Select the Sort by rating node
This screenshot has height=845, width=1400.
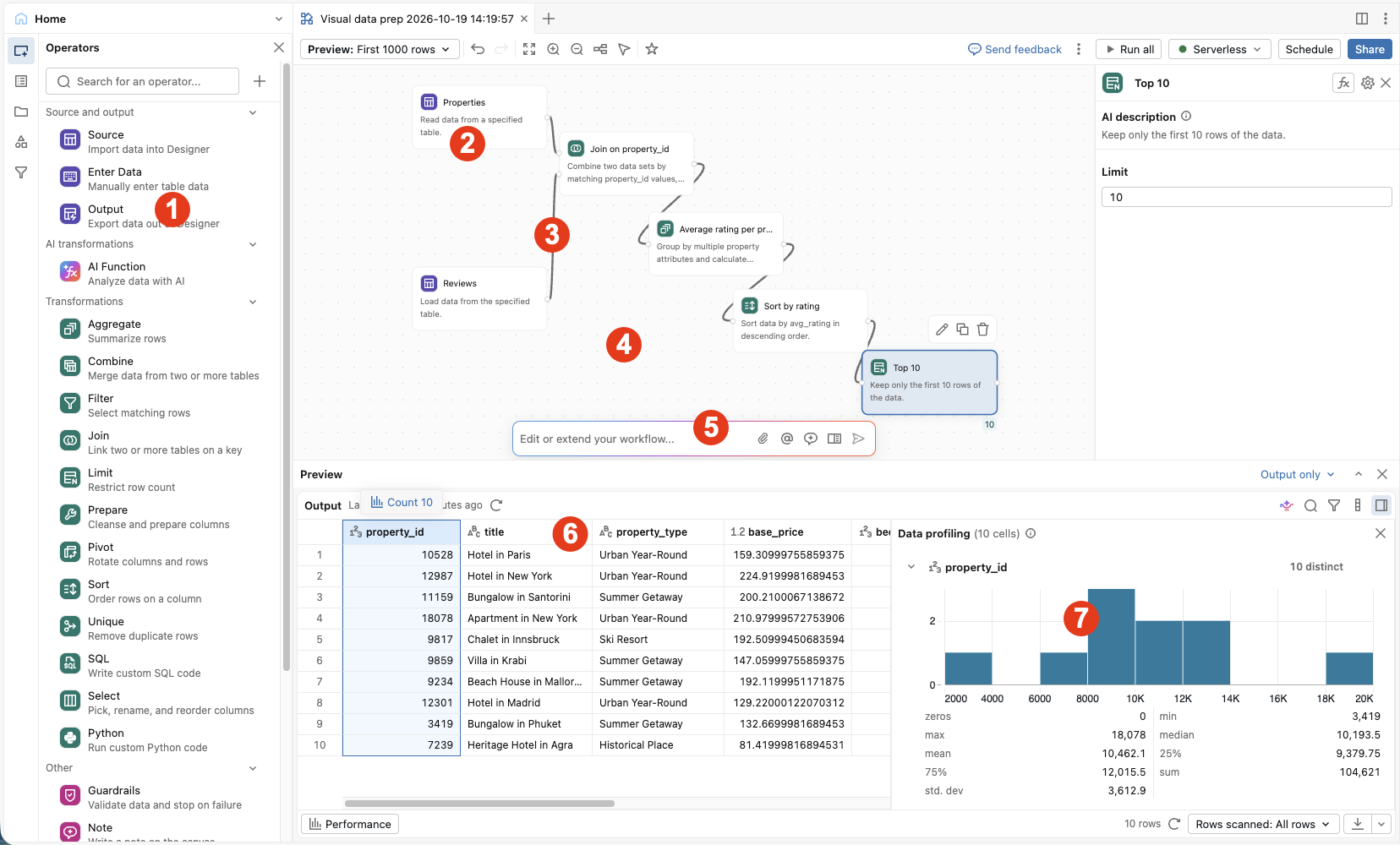(801, 320)
